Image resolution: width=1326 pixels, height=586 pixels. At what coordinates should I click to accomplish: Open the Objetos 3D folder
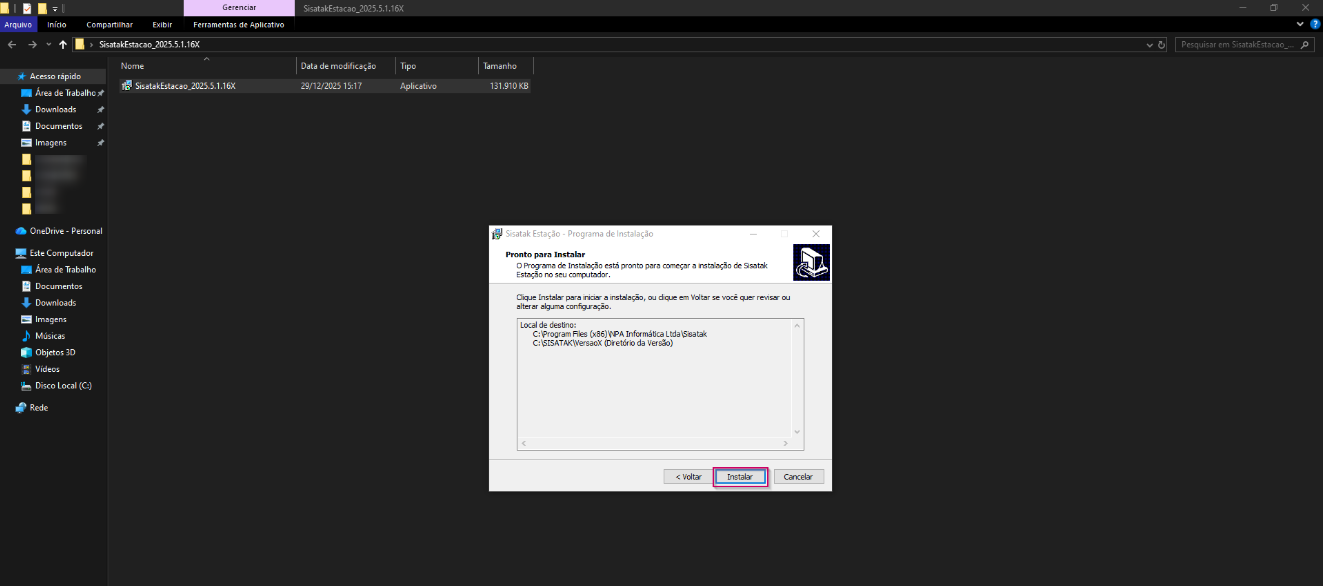tap(55, 352)
